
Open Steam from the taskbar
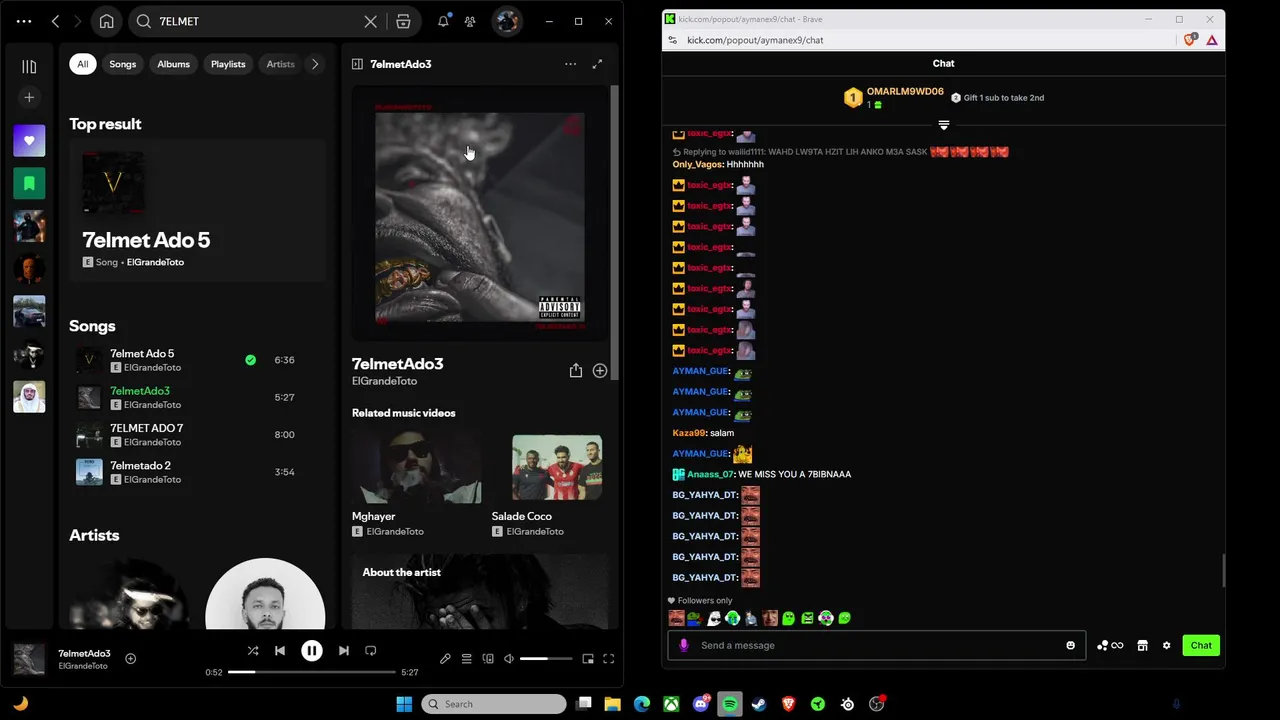coord(759,704)
